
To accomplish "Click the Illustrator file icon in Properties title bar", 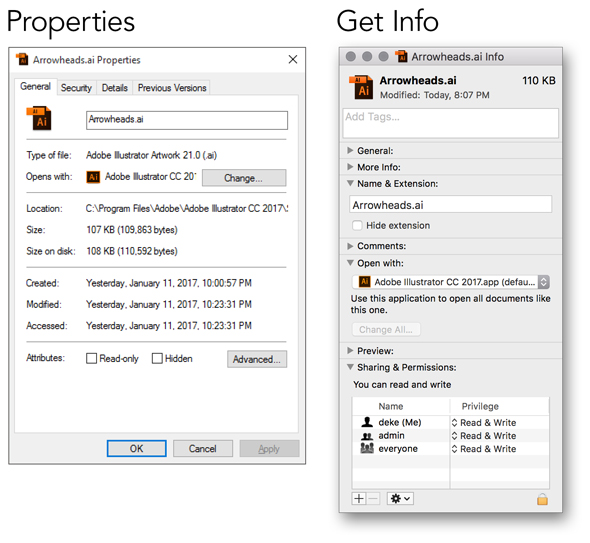I will (22, 59).
